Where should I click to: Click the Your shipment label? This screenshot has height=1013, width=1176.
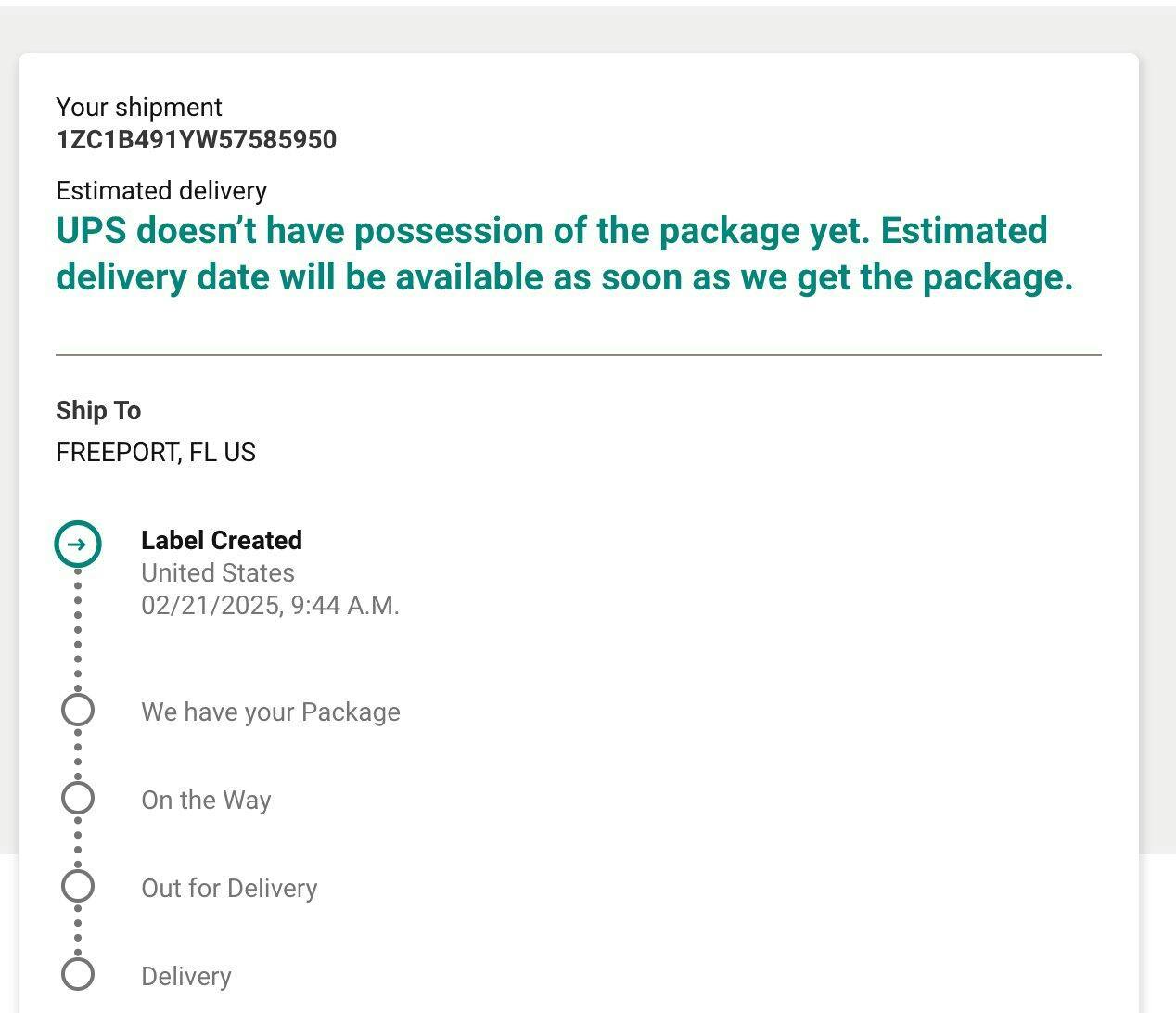tap(139, 108)
